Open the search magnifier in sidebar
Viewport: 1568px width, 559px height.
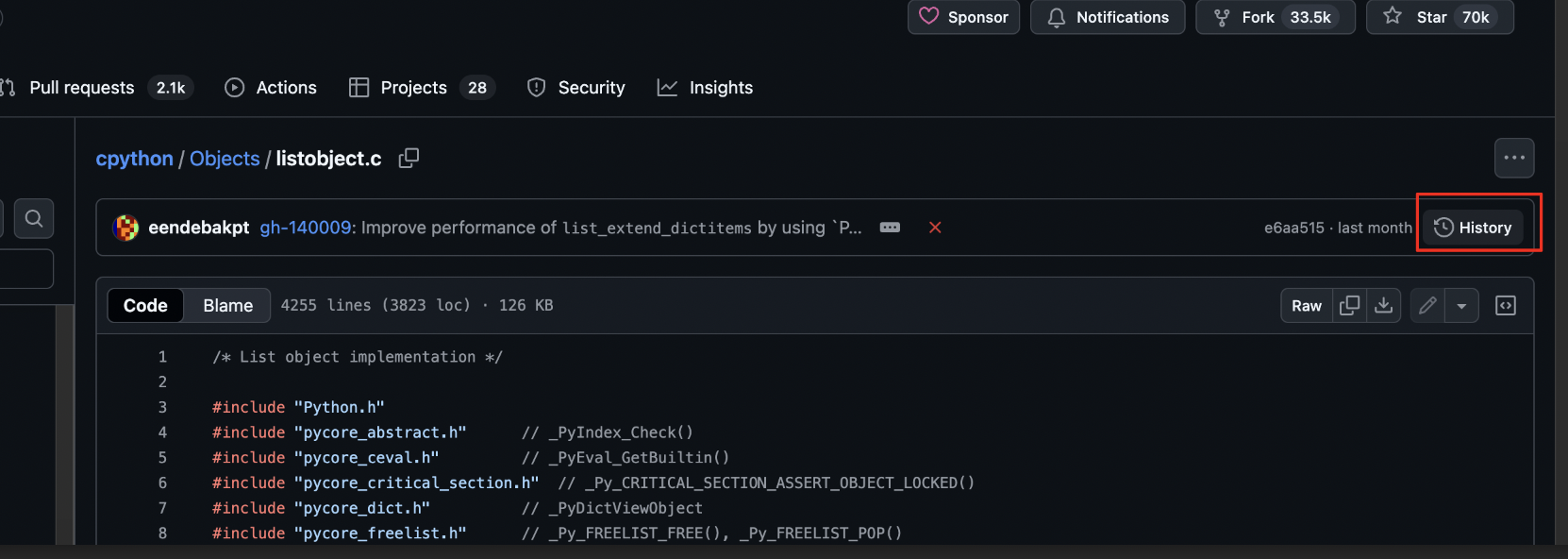tap(34, 219)
